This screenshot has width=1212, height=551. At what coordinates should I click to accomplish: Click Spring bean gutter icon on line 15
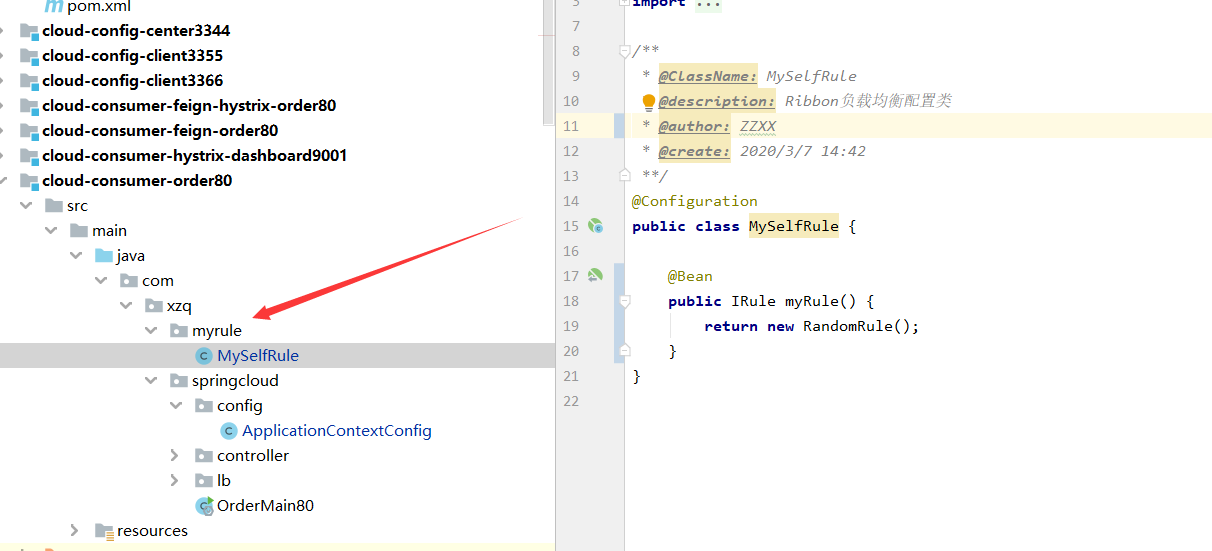click(595, 226)
